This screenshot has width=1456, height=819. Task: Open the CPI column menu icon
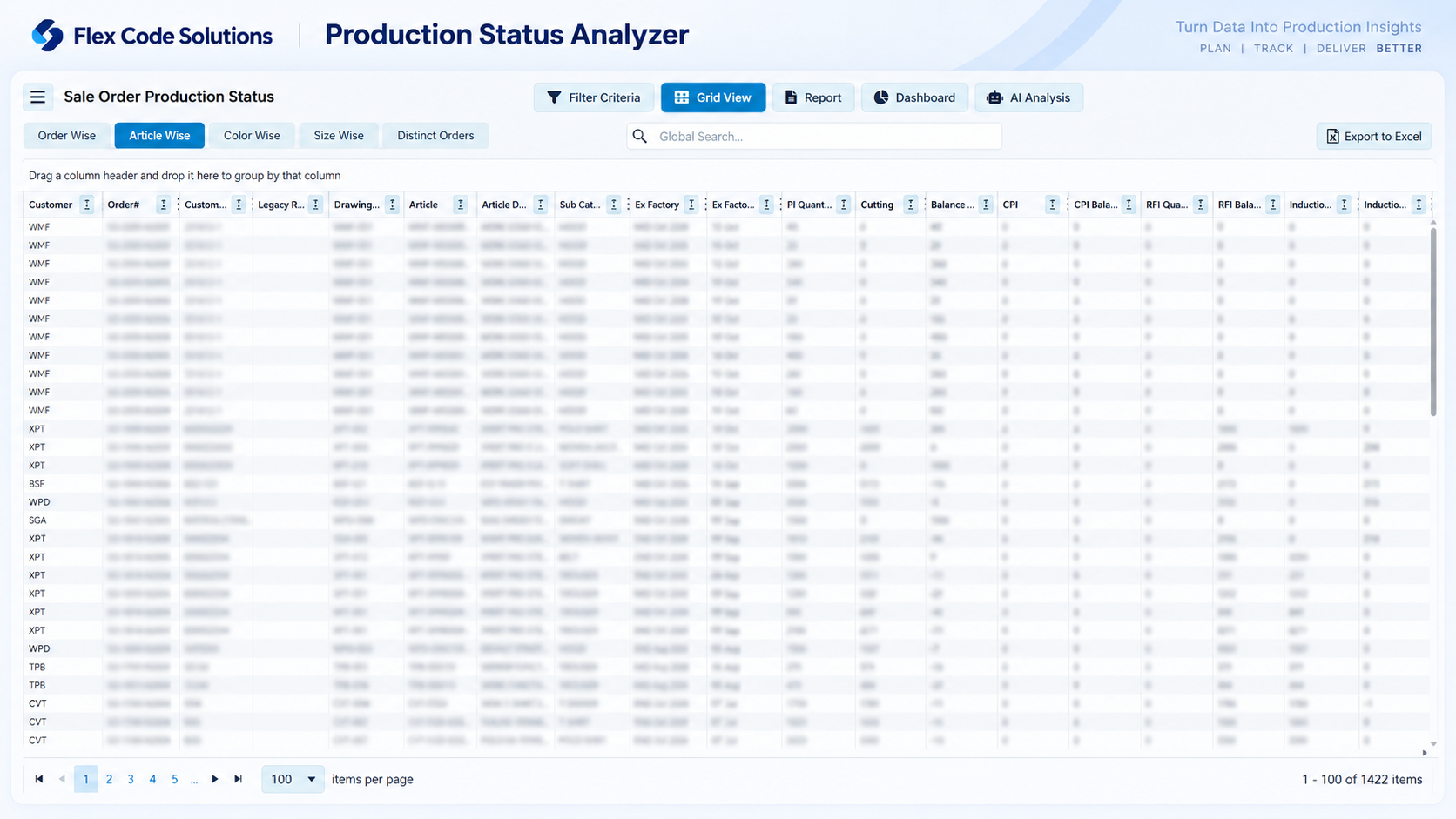1052,205
